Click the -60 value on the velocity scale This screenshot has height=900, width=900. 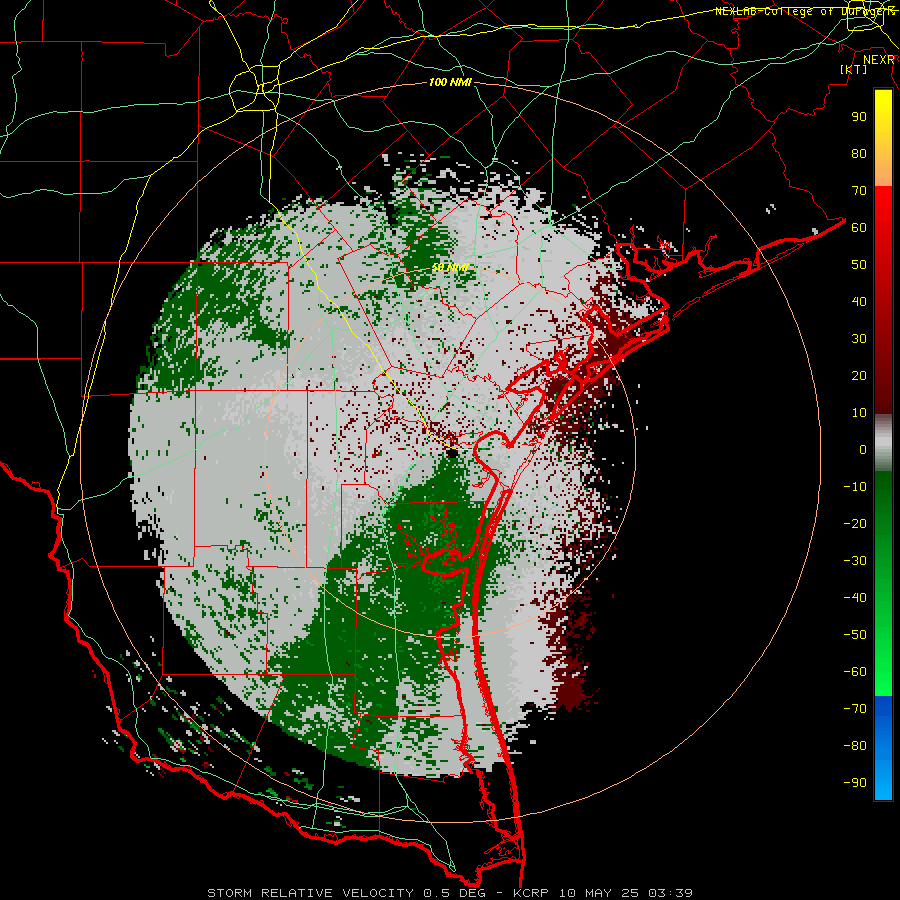click(x=855, y=672)
